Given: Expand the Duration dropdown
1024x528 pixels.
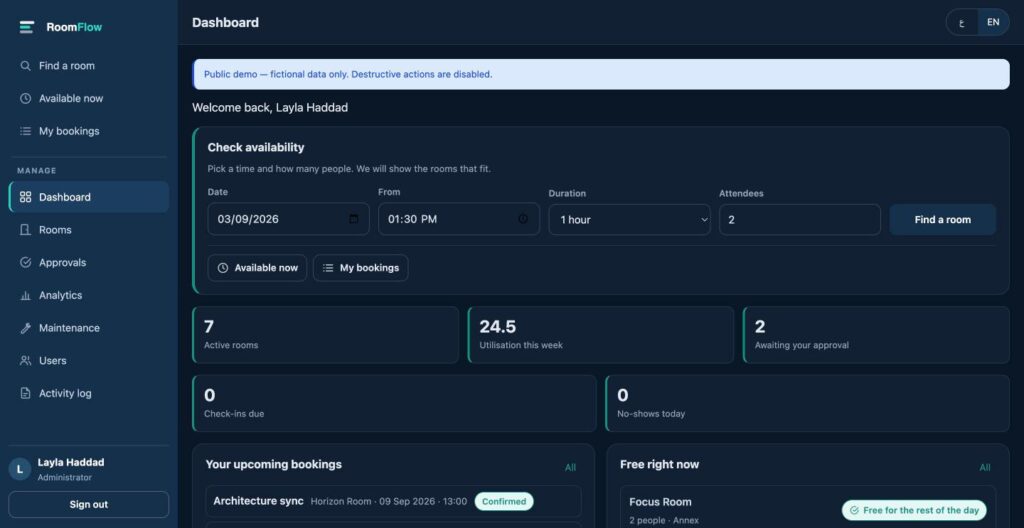Looking at the screenshot, I should point(630,220).
